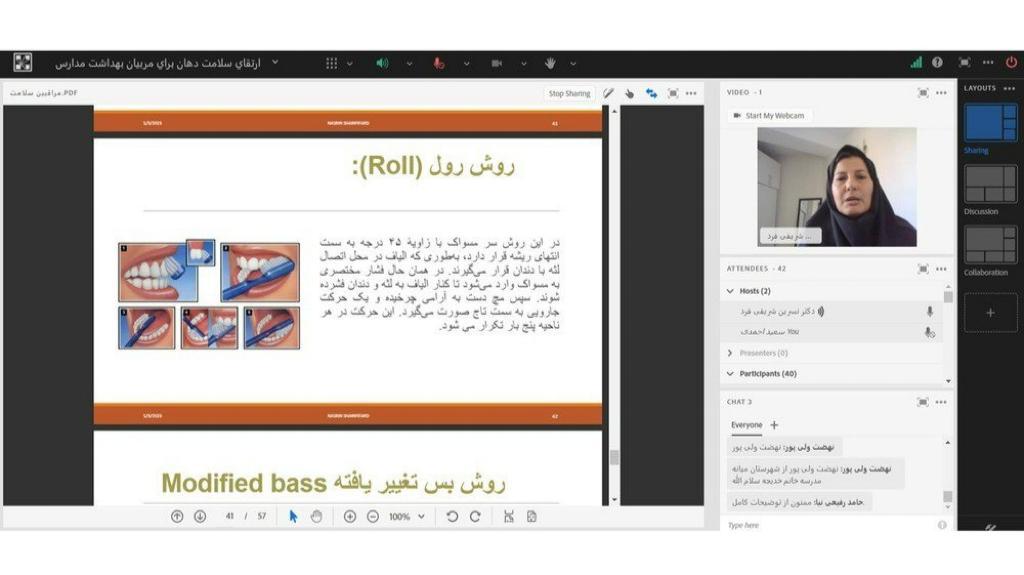The image size is (1024, 575).
Task: Click the zoom in plus icon
Action: (349, 516)
